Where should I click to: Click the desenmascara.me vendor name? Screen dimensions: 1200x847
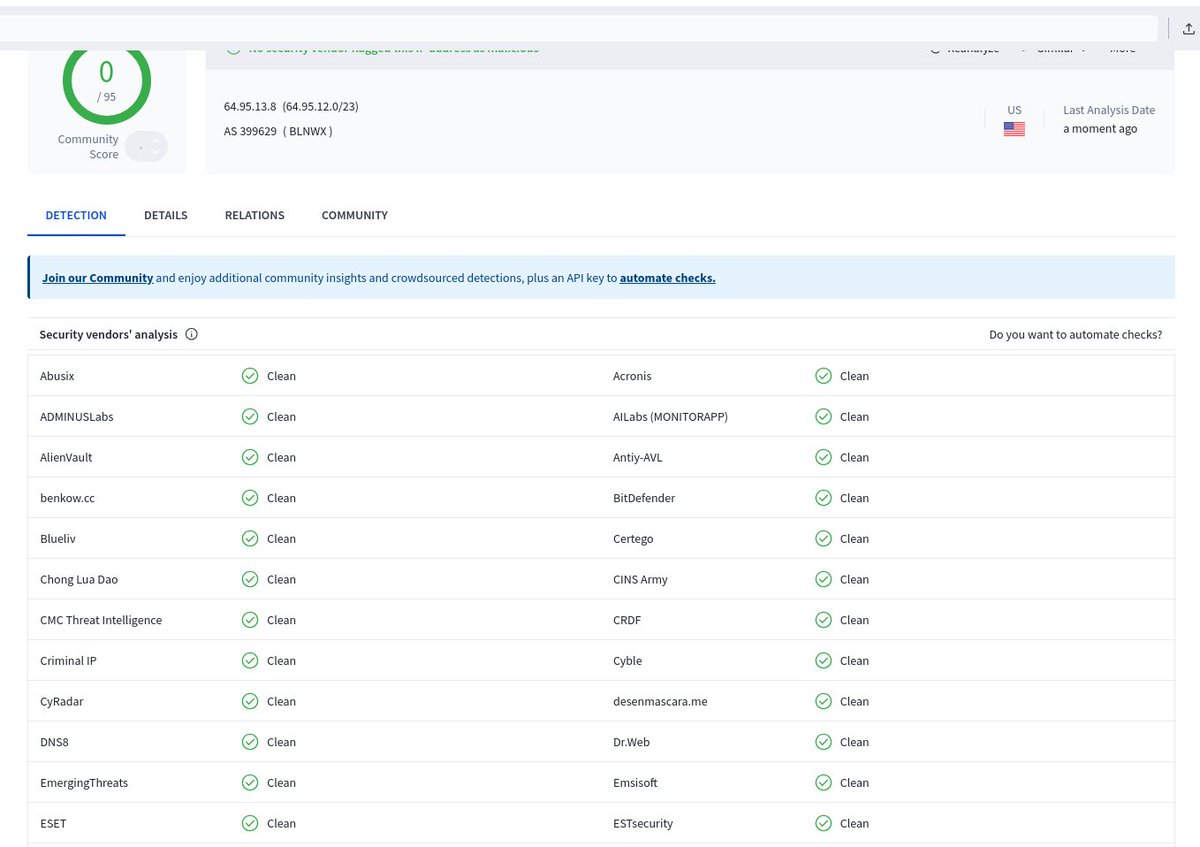[x=660, y=701]
